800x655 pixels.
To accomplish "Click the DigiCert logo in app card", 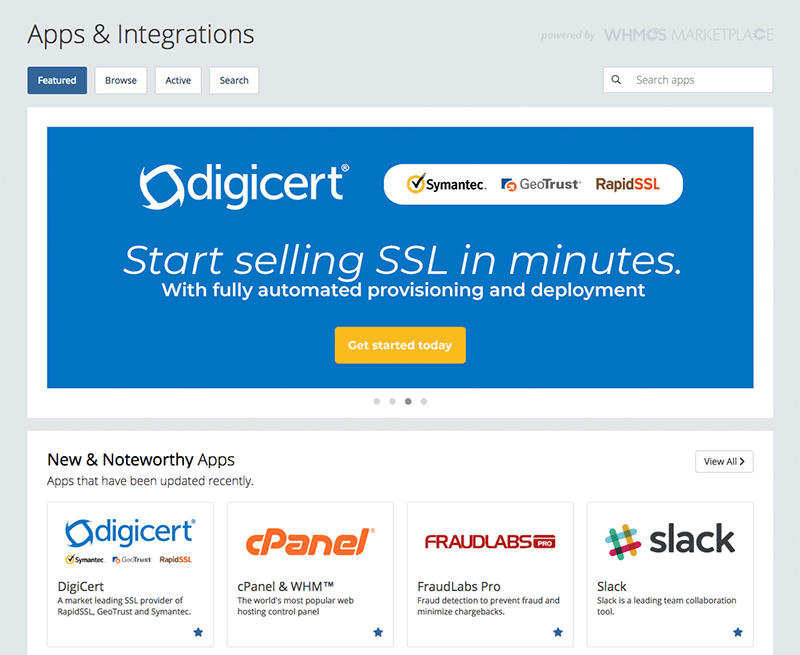I will pyautogui.click(x=130, y=541).
